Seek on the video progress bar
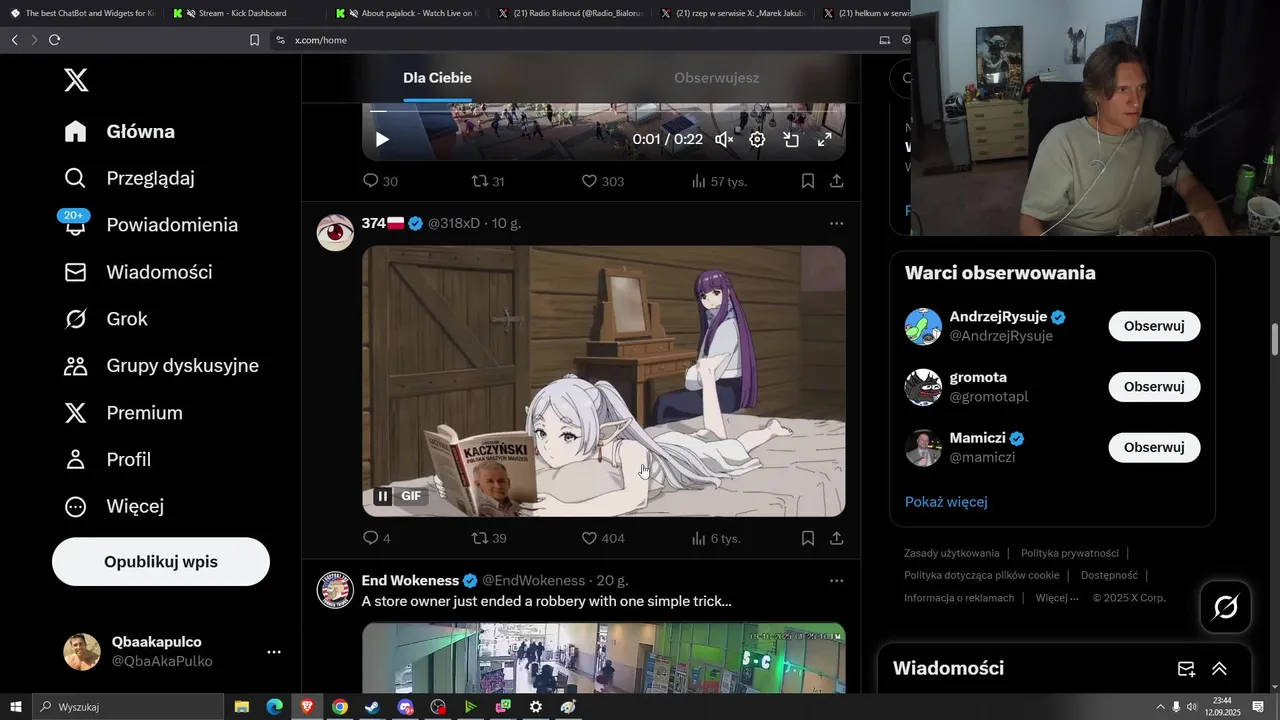The height and width of the screenshot is (720, 1280). (x=604, y=111)
